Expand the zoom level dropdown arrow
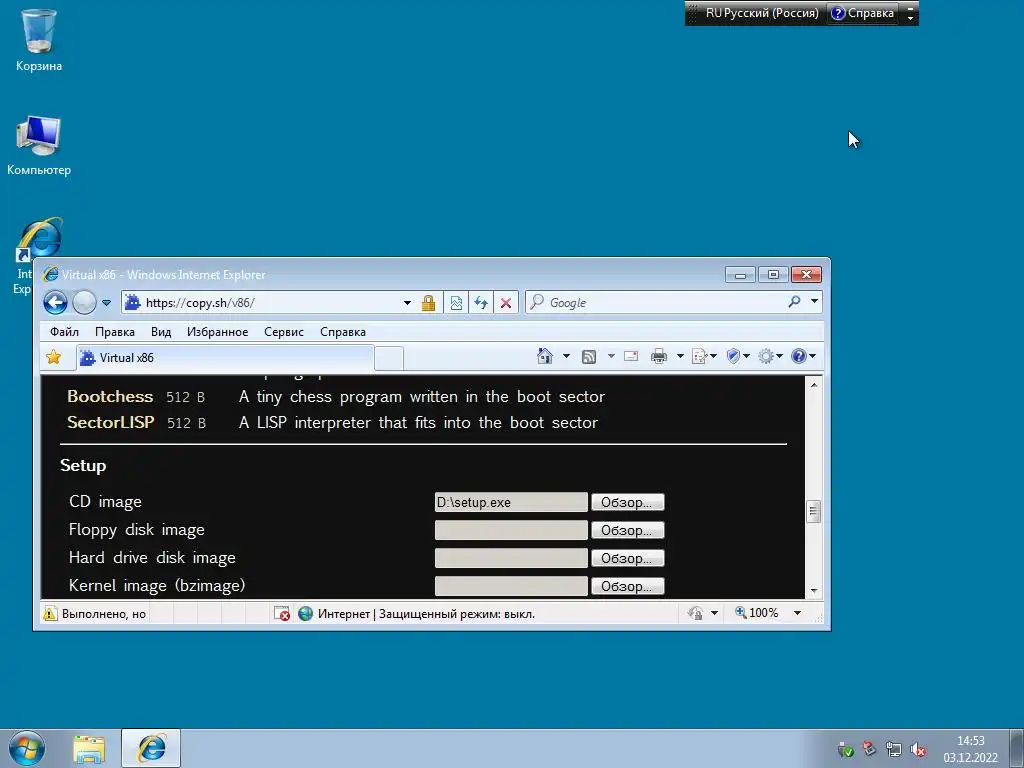The image size is (1024, 768). 797,613
